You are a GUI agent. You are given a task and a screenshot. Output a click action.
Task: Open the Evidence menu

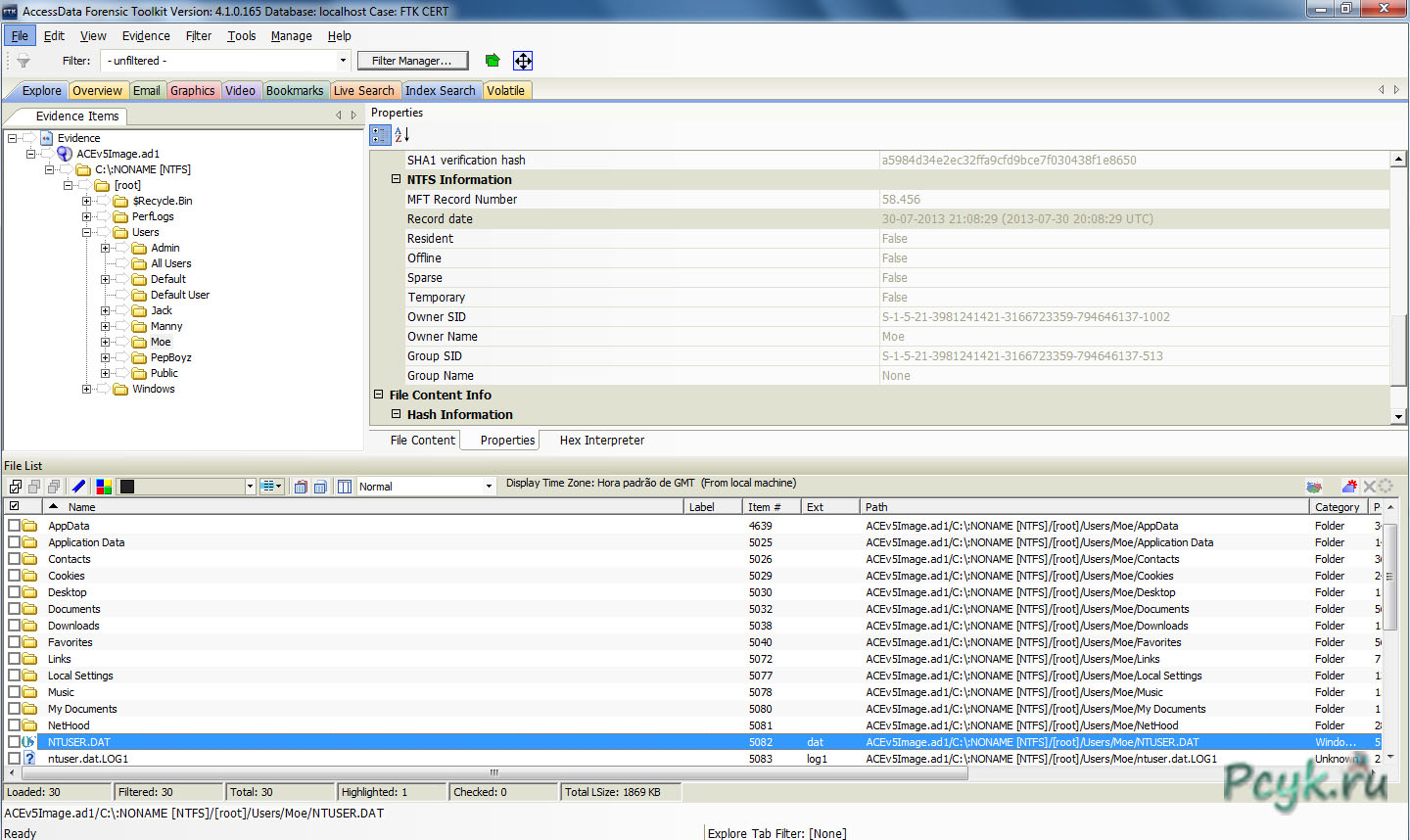coord(146,35)
